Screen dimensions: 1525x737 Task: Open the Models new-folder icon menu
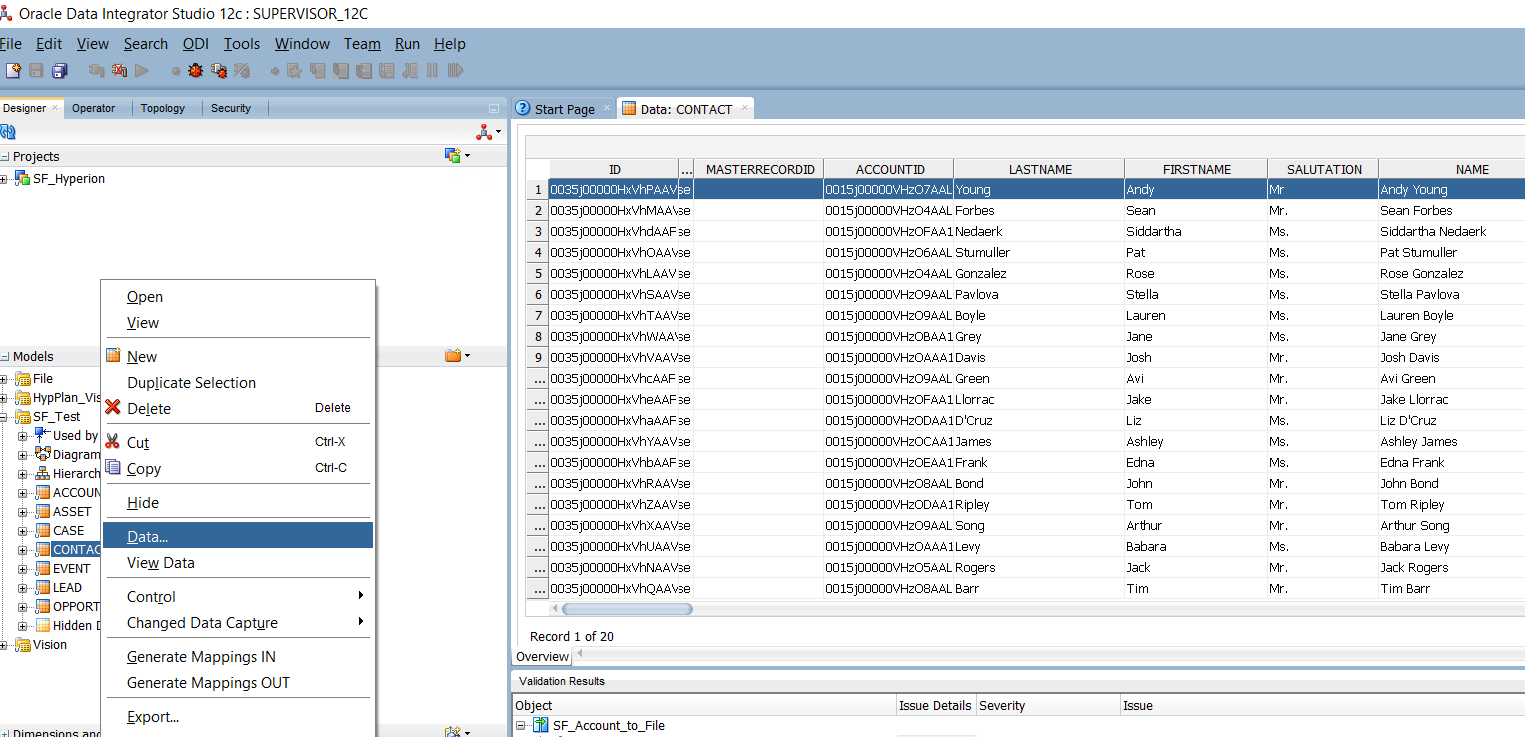click(x=456, y=356)
